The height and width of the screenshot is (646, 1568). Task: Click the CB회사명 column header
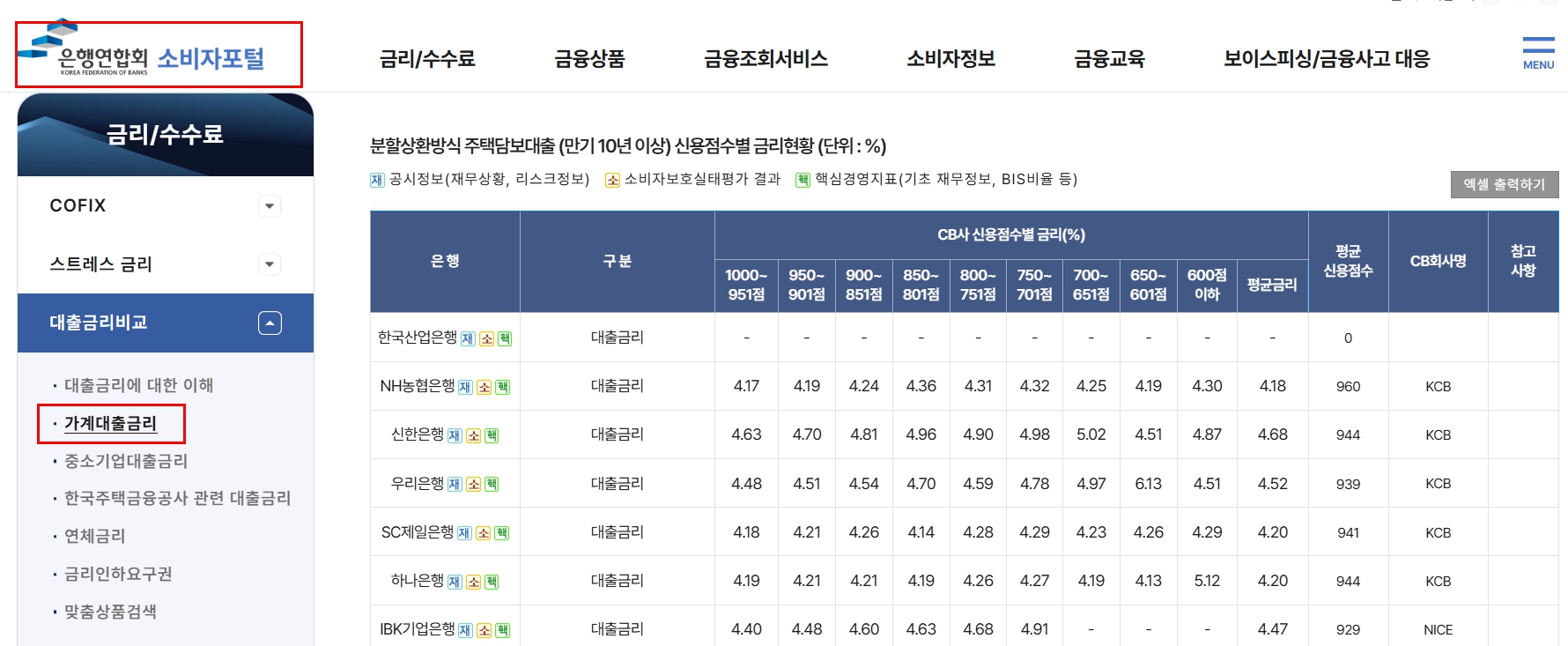[x=1438, y=261]
